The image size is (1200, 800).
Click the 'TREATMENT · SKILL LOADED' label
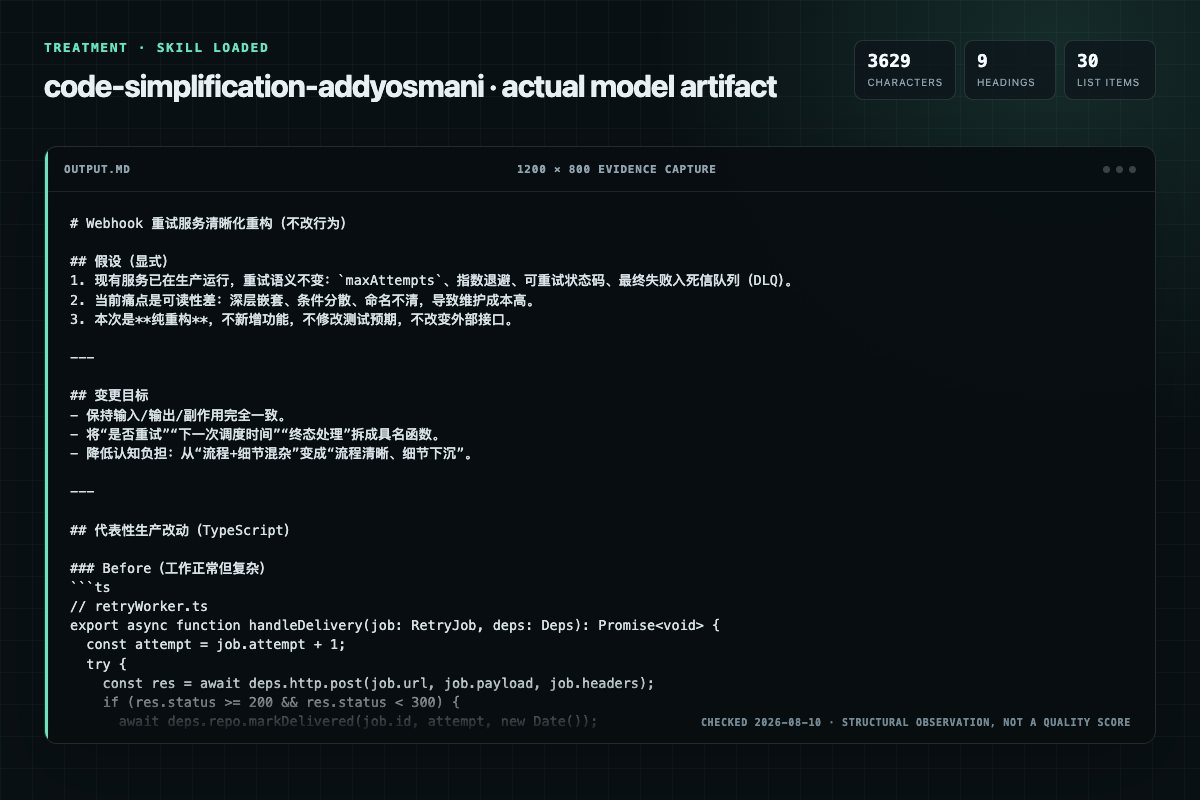click(x=156, y=47)
